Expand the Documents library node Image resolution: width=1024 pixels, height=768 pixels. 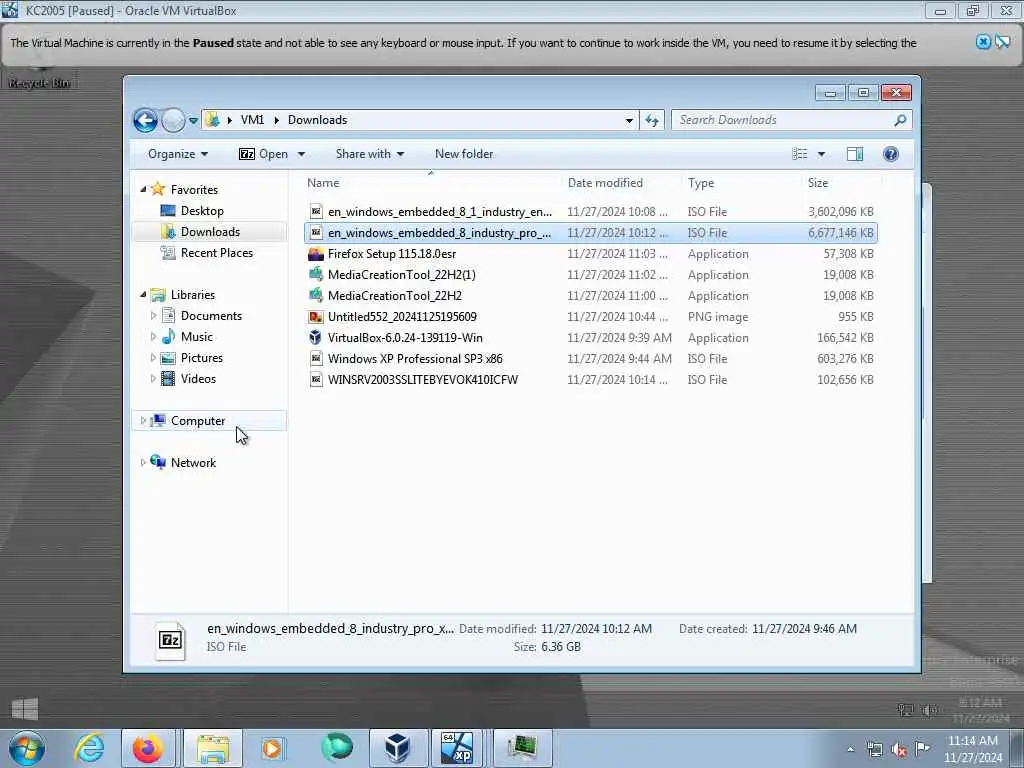coord(153,315)
